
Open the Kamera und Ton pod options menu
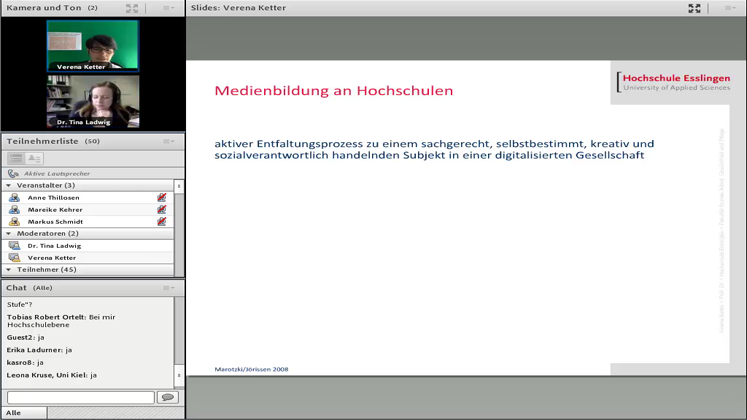pos(168,8)
